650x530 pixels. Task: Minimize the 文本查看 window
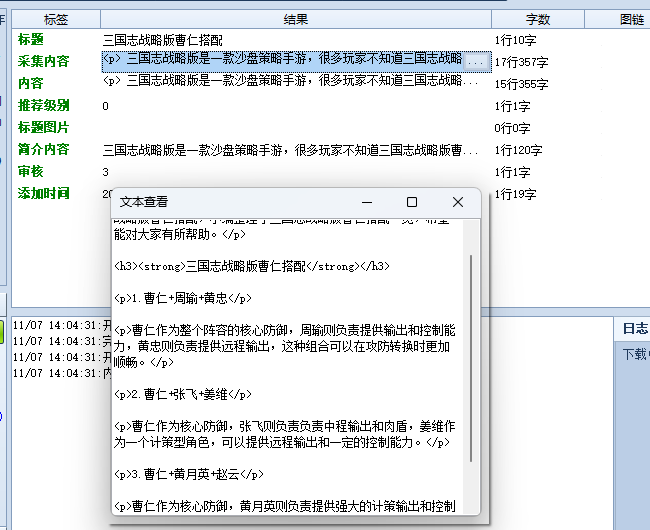click(367, 202)
